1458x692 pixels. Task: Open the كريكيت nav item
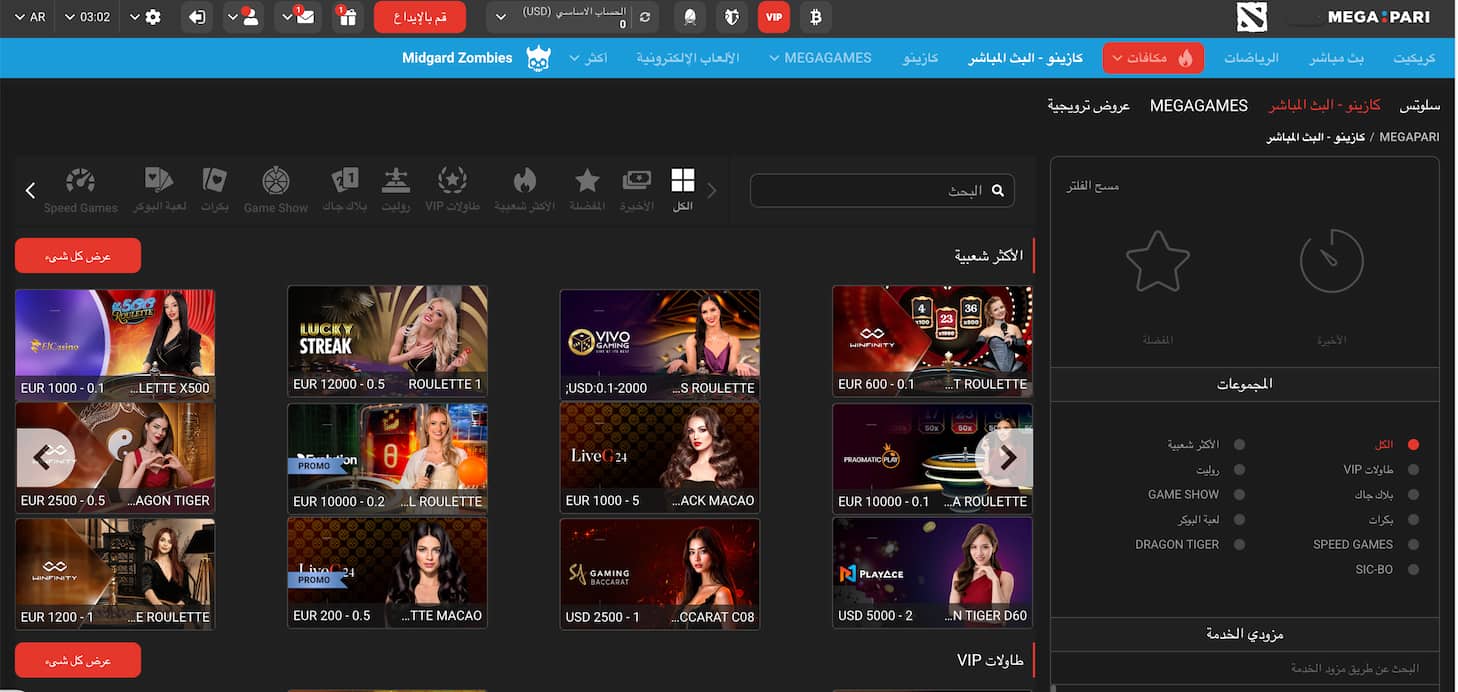click(x=1414, y=58)
